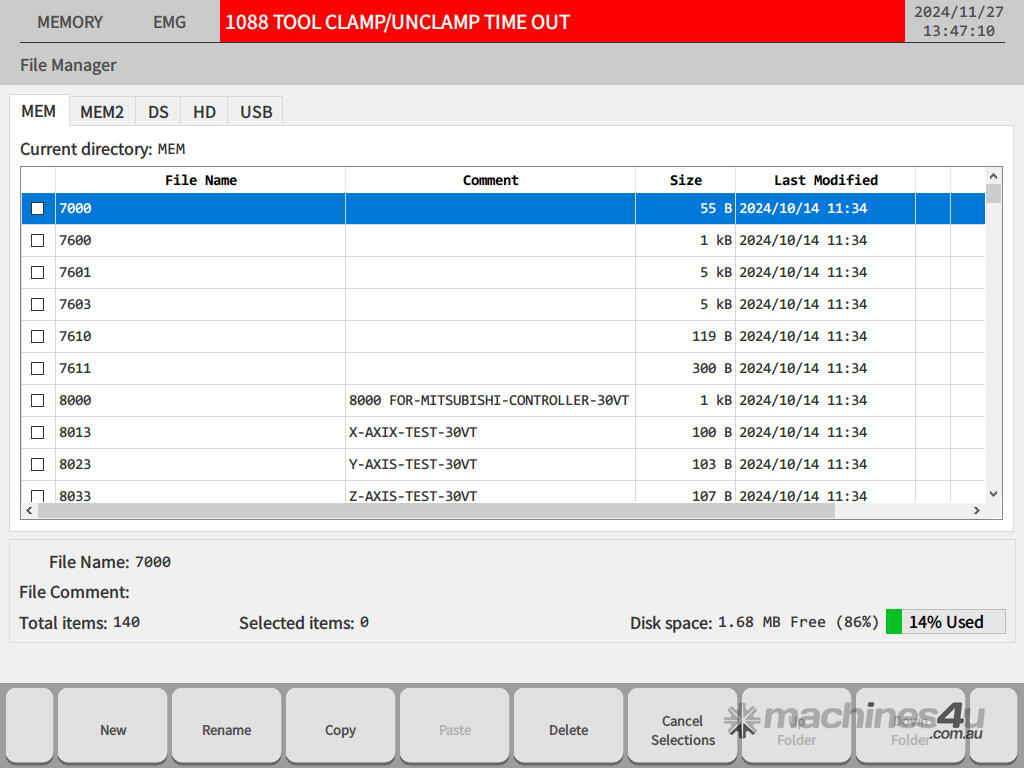Click Cancel Selections button
Image resolution: width=1024 pixels, height=768 pixels.
click(x=683, y=730)
